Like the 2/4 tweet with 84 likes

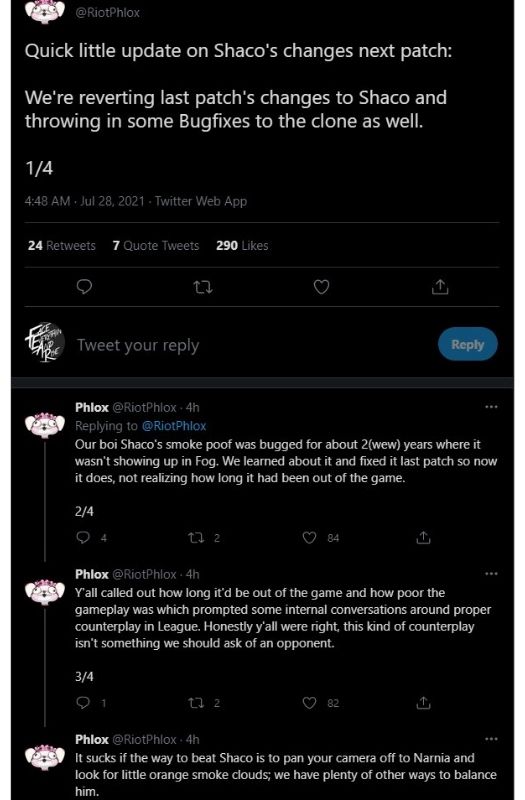coord(309,537)
